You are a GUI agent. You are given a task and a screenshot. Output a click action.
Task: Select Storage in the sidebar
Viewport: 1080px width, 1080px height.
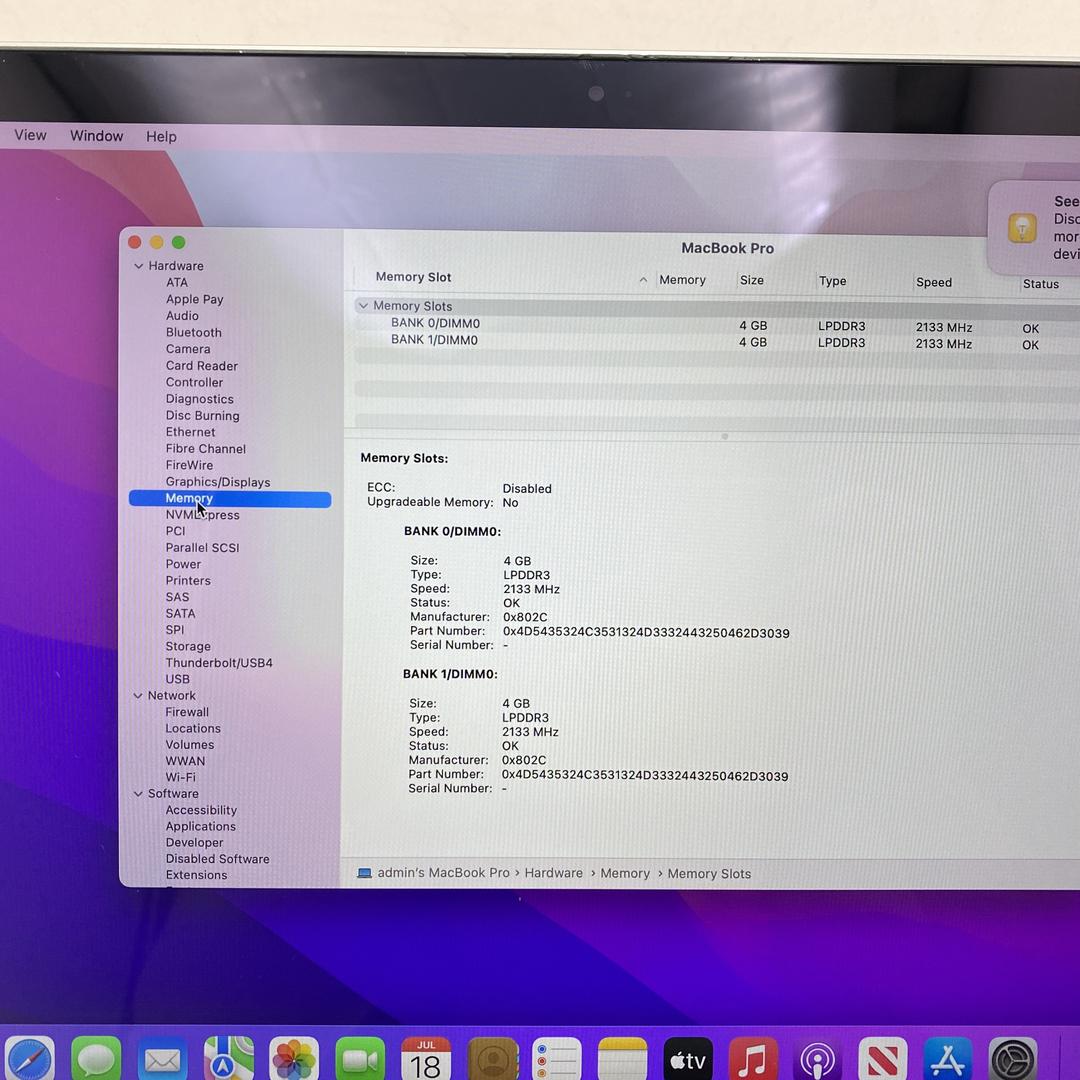(188, 646)
